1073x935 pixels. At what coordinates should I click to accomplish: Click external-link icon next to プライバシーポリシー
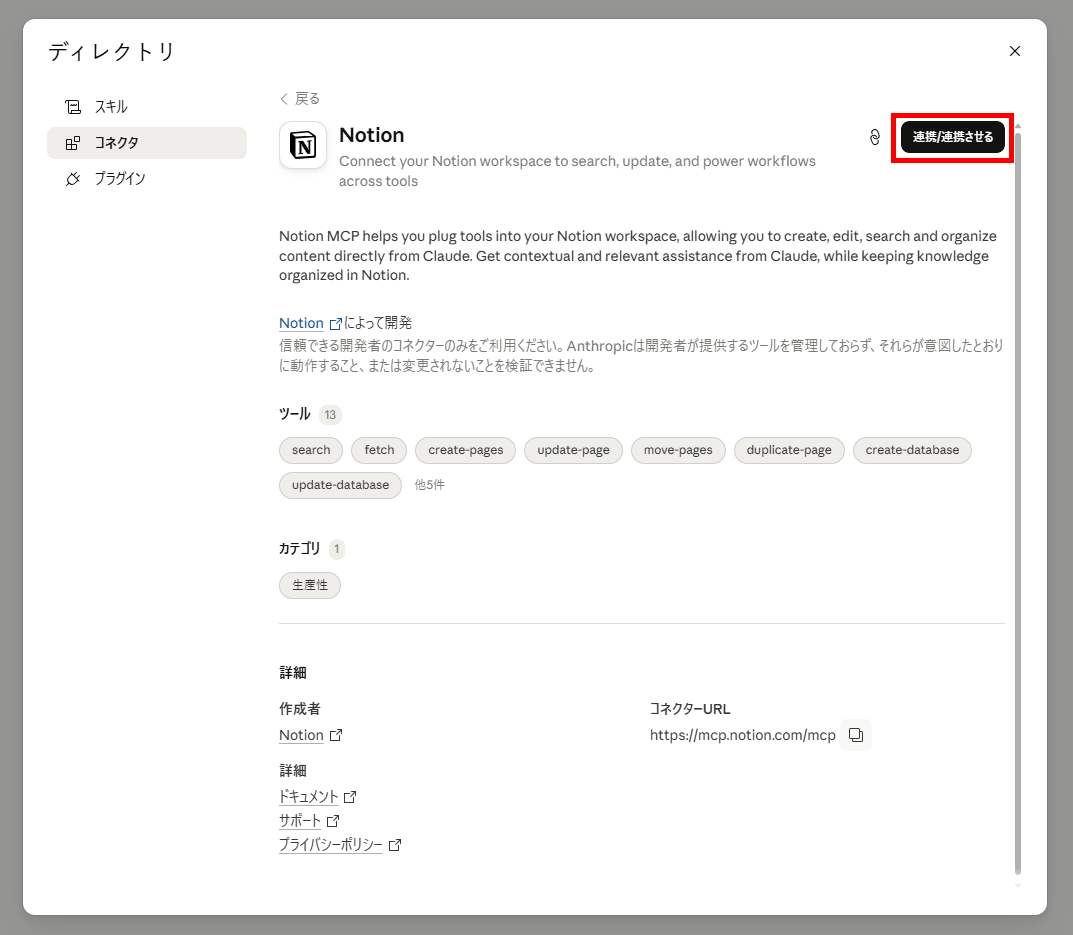point(395,845)
